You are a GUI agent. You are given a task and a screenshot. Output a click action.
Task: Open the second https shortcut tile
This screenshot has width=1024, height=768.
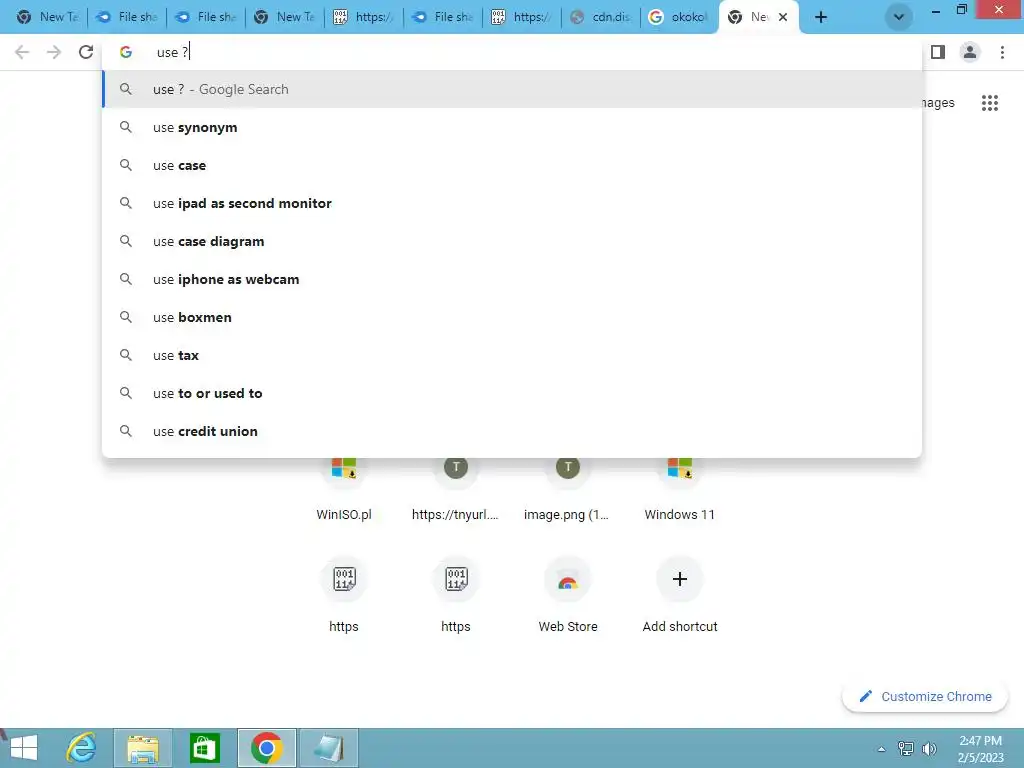(x=455, y=594)
